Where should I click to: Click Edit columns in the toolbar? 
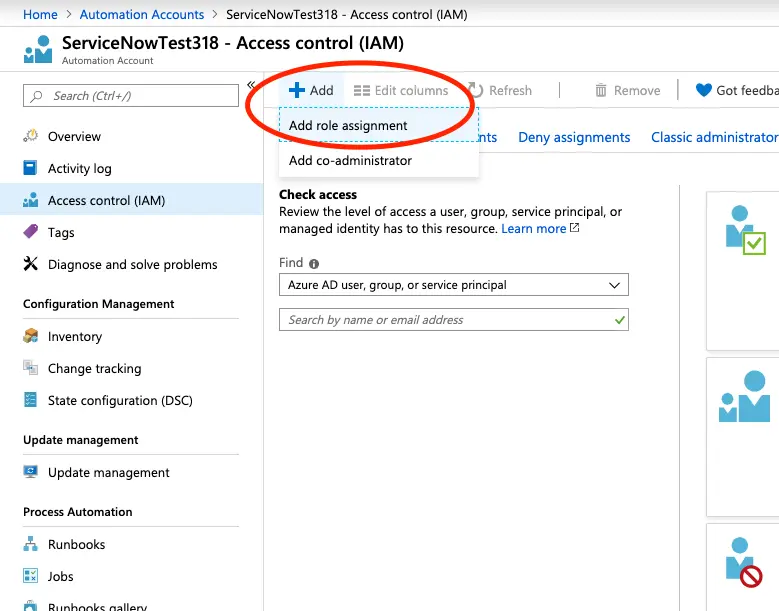coord(401,90)
